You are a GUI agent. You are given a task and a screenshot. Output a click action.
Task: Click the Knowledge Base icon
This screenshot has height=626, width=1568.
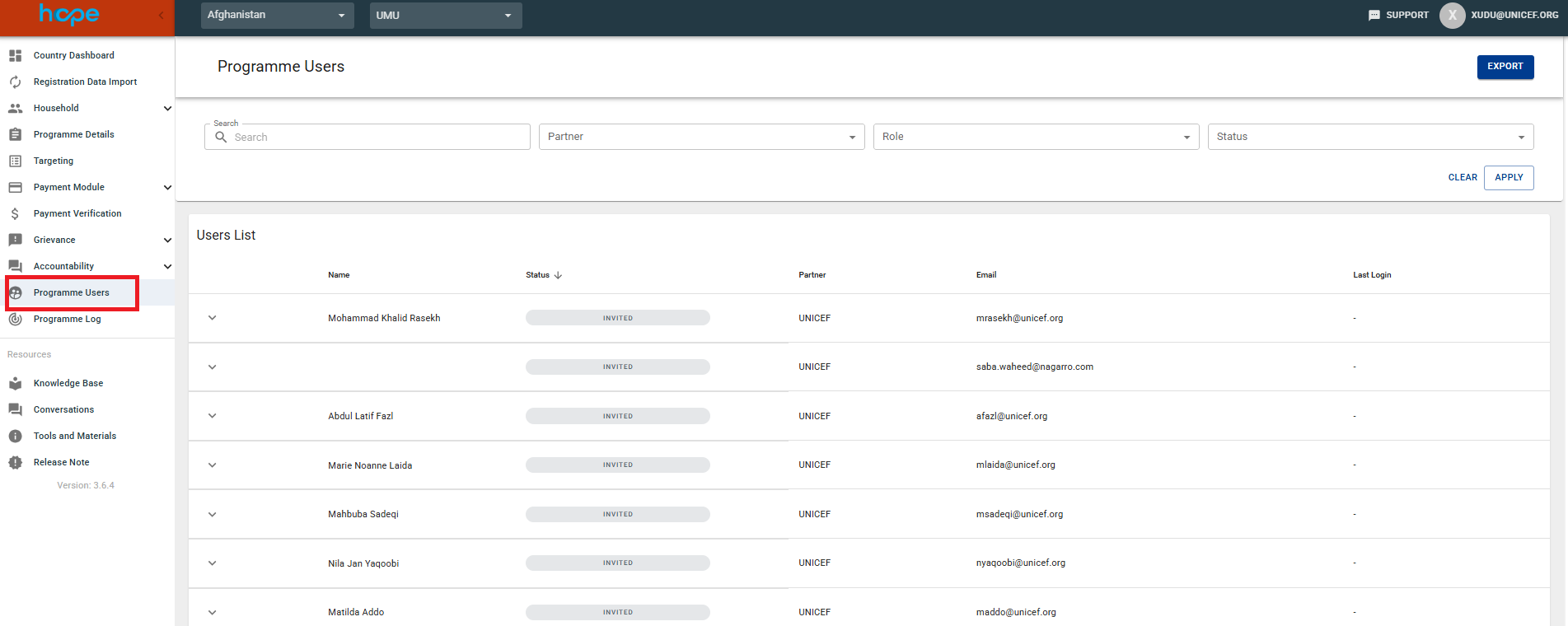[15, 383]
